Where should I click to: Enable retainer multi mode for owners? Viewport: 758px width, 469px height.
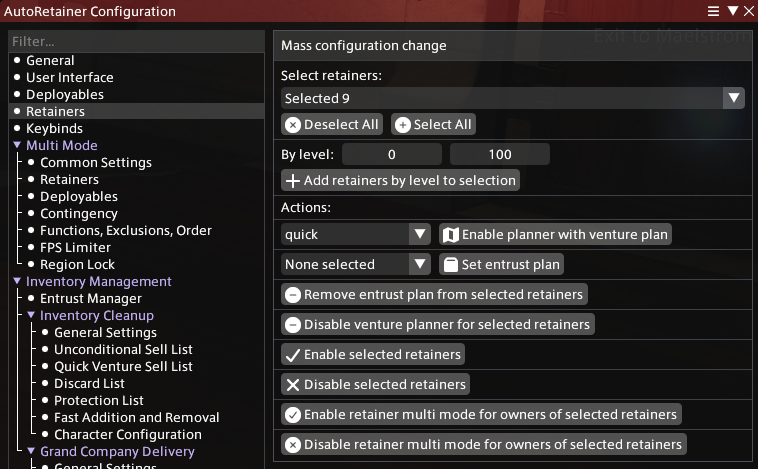[481, 414]
